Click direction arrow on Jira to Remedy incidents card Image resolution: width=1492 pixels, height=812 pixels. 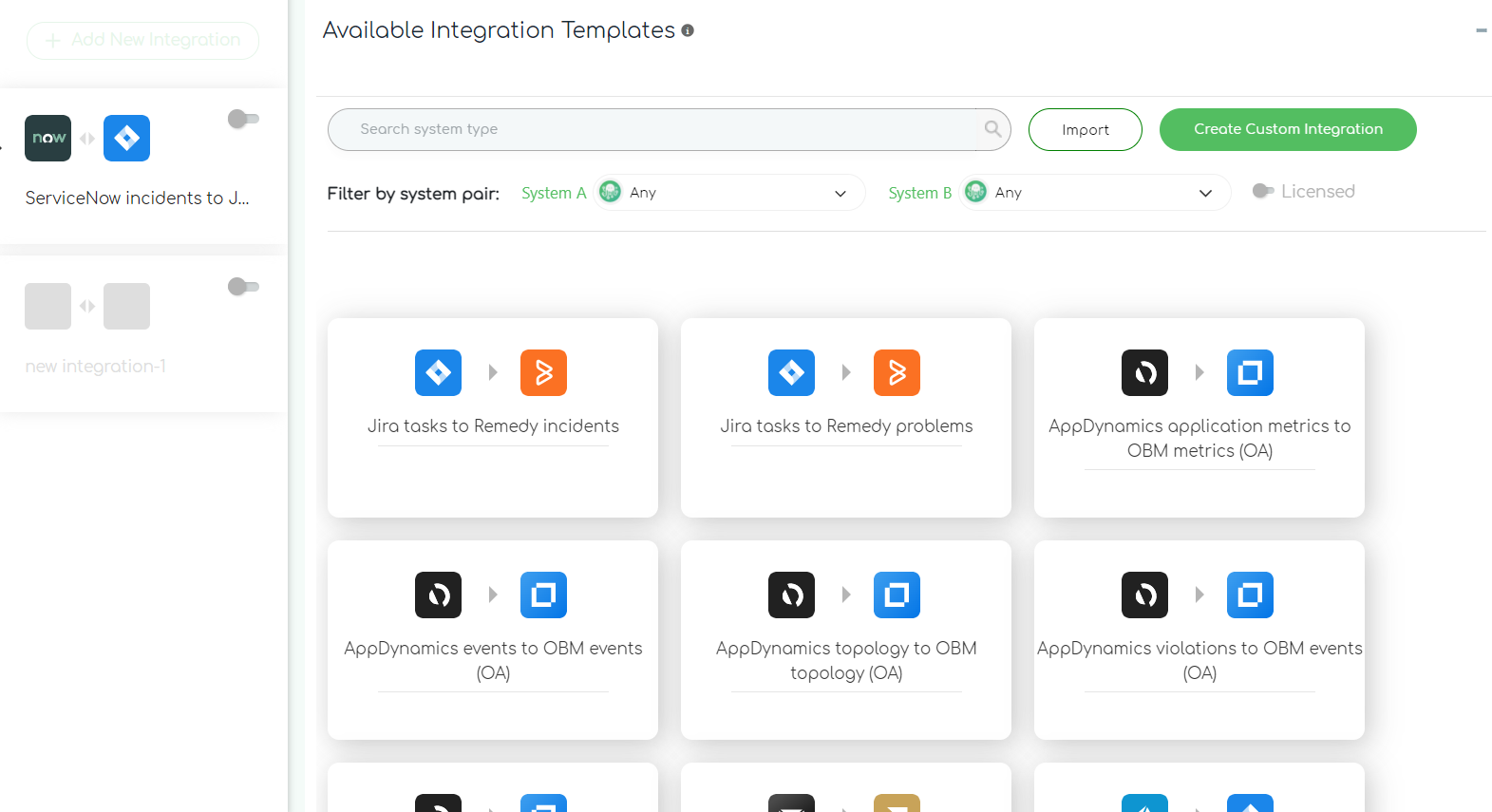[x=493, y=372]
